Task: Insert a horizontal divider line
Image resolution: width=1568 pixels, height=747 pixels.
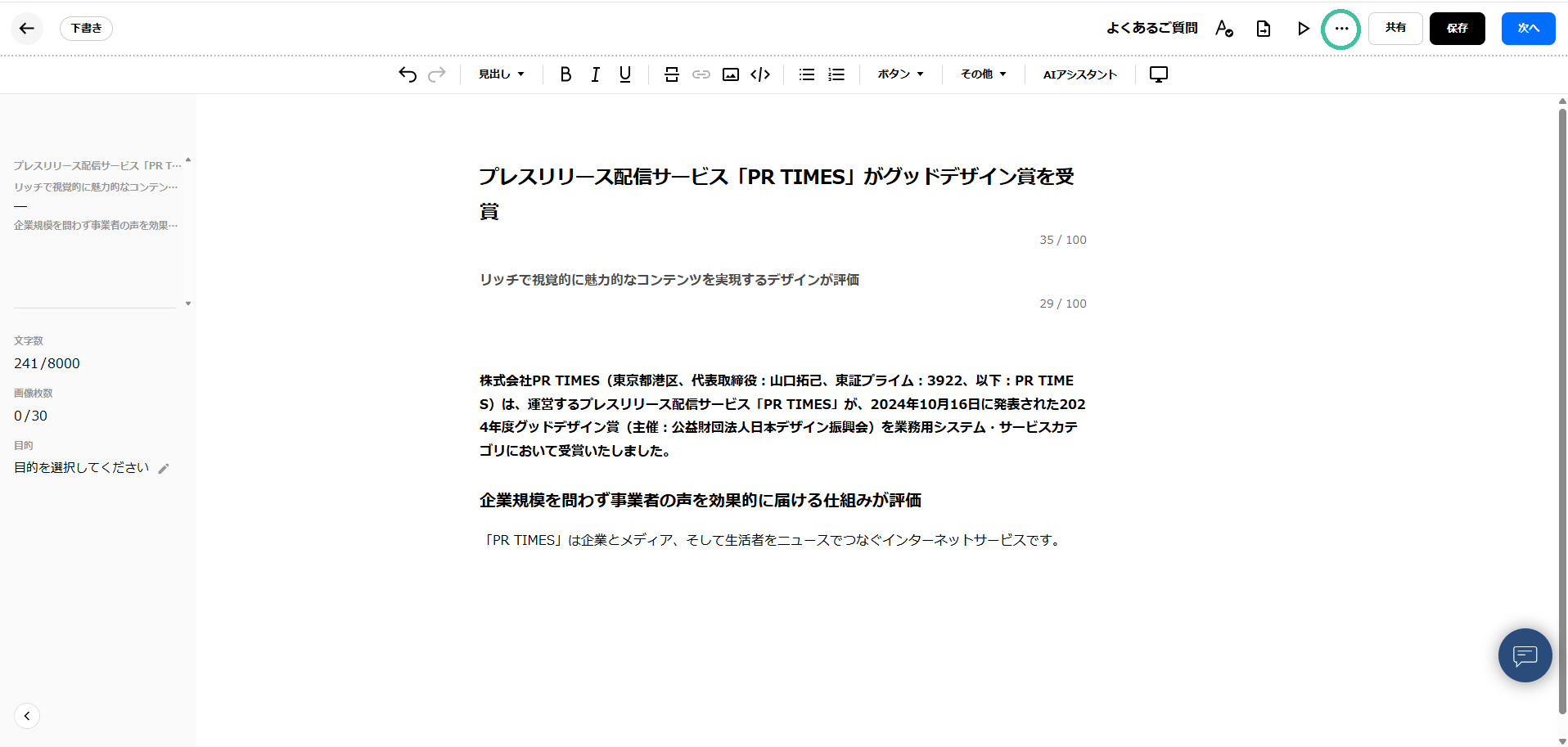Action: (672, 74)
